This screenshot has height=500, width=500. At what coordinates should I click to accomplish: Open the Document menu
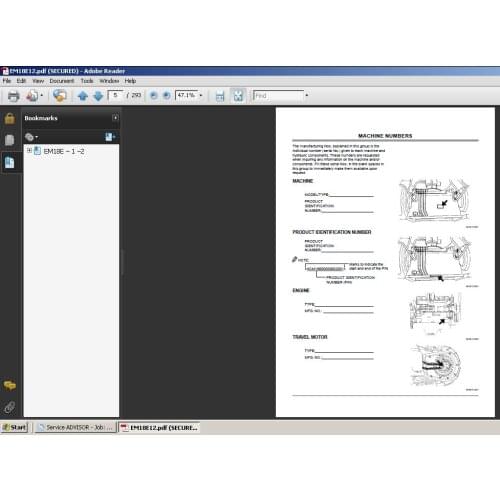click(62, 81)
